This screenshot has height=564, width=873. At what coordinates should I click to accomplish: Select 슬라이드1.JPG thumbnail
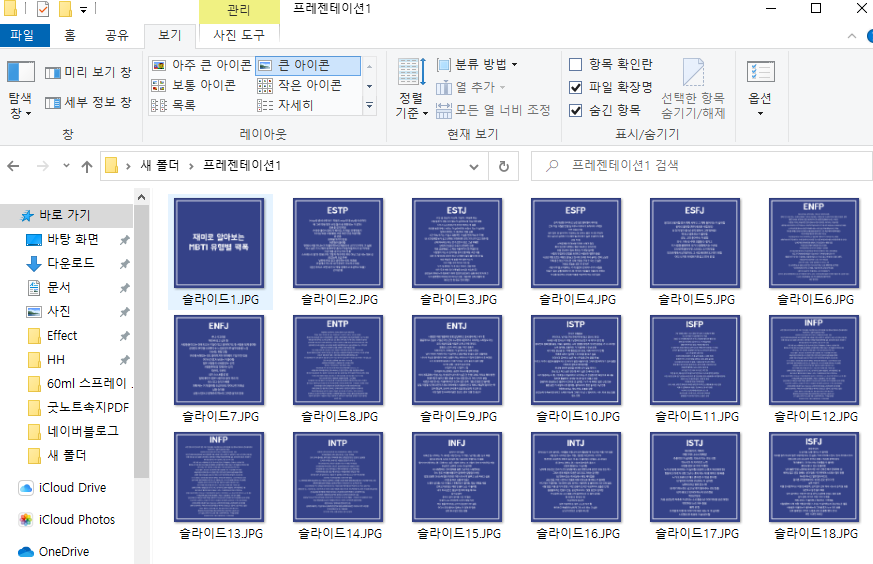219,243
